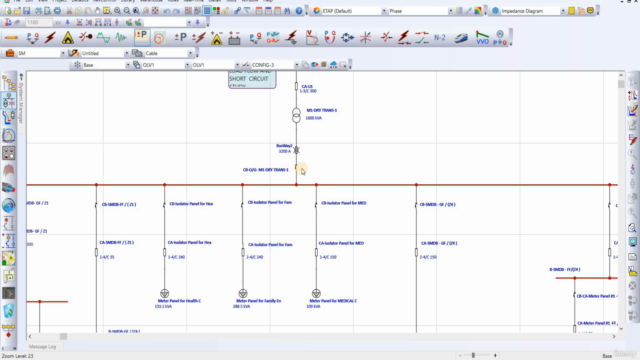640x360 pixels.
Task: Click the Time Domain Load Flow P-Q clock icon
Action: click(500, 38)
